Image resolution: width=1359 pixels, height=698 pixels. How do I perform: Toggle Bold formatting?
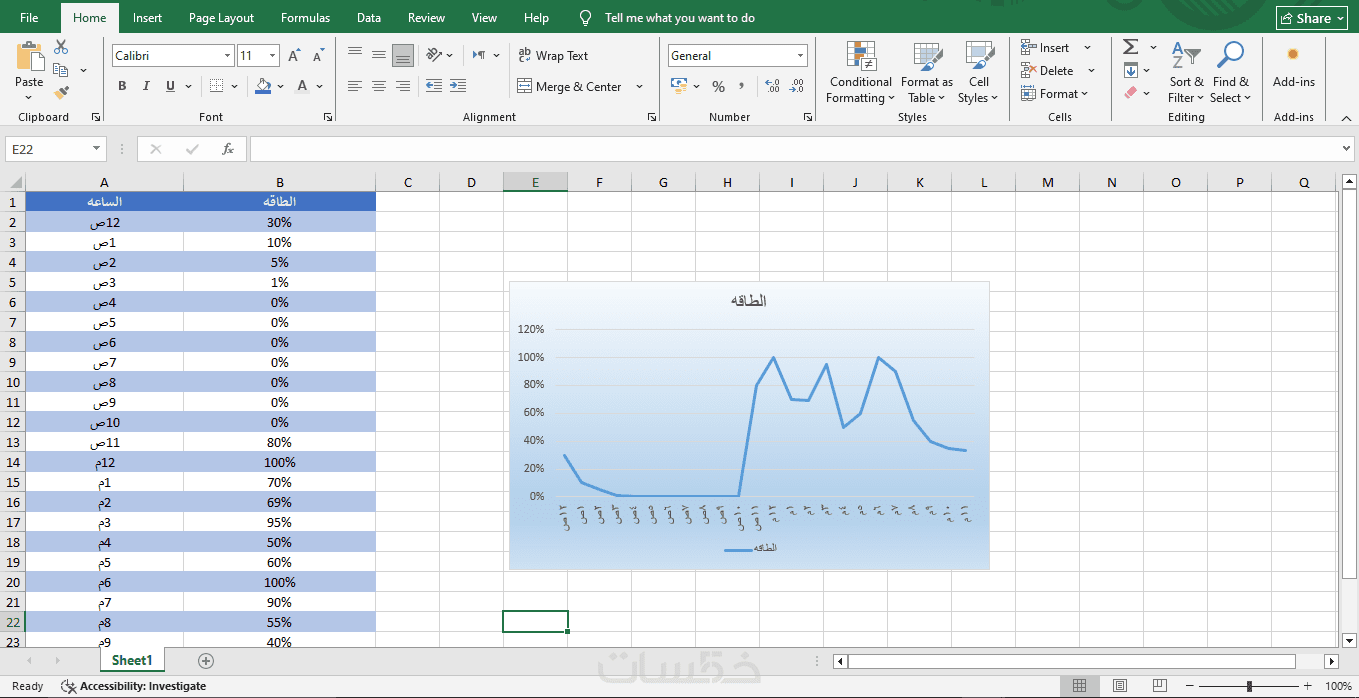[x=122, y=87]
